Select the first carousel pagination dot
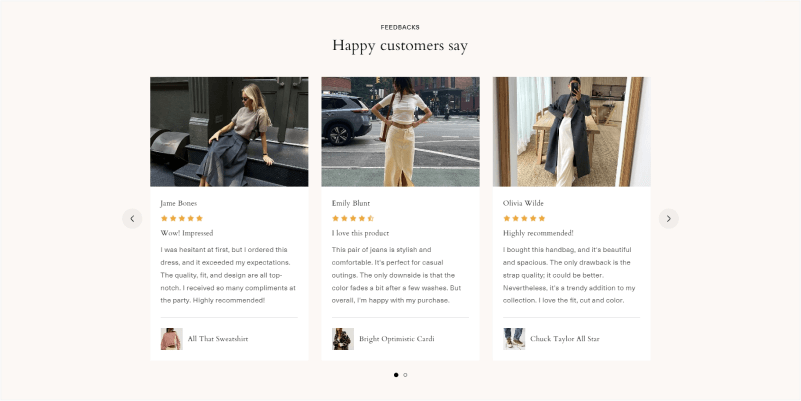 [396, 375]
